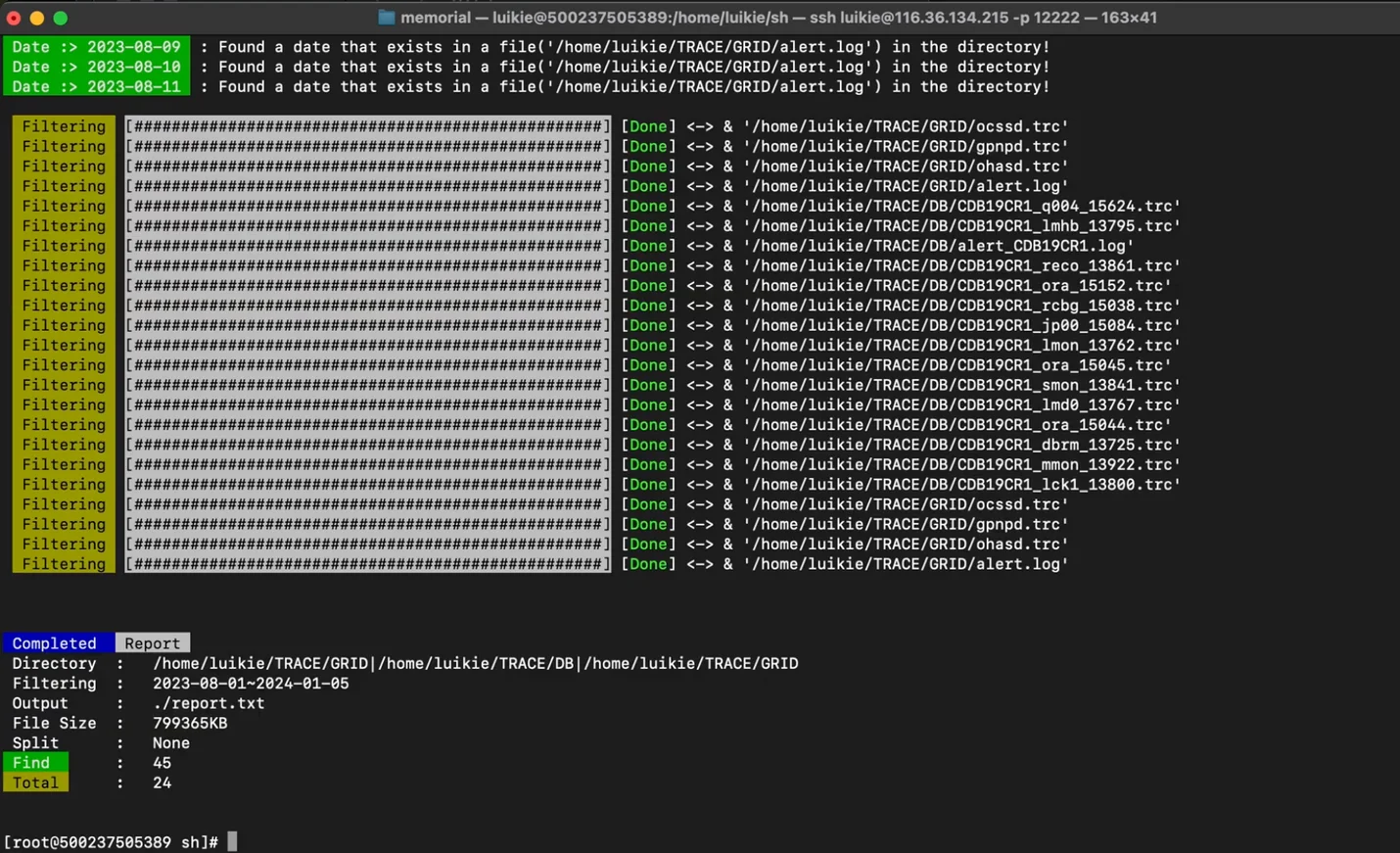Click the progress bar on the CDB19CR1_q004_15624.trc row
The height and width of the screenshot is (853, 1400).
pyautogui.click(x=368, y=206)
